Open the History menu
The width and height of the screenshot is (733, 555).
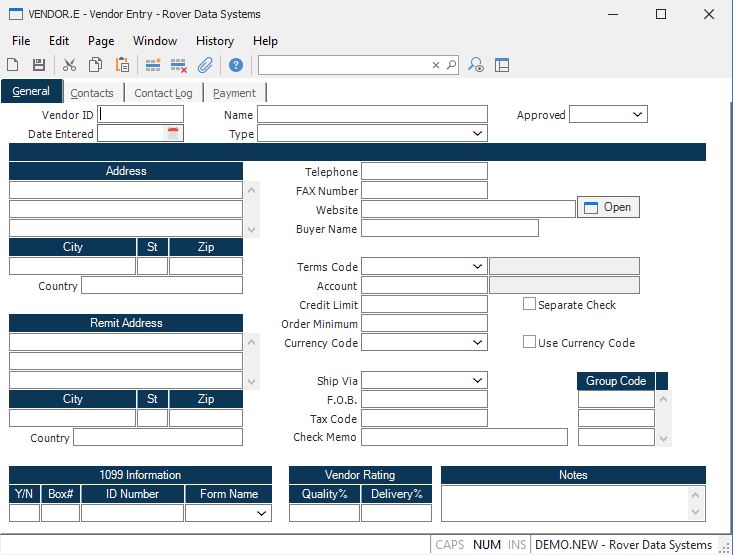point(215,41)
